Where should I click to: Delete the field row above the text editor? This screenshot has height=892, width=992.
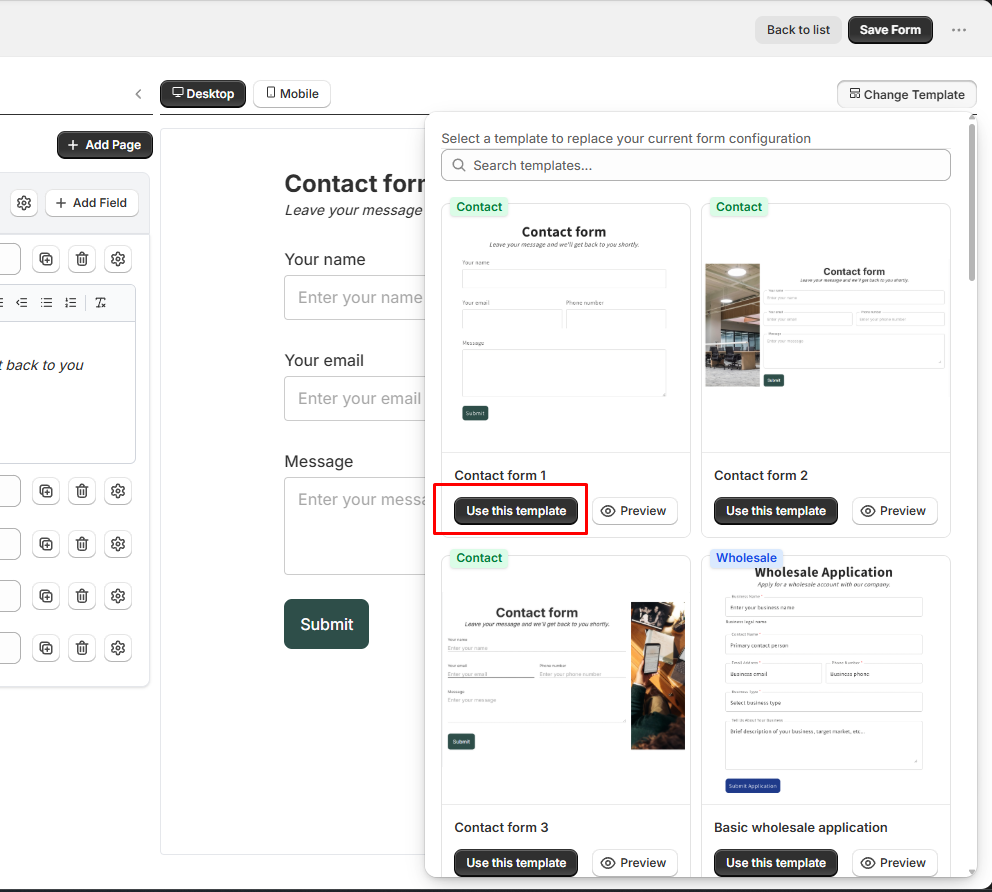click(82, 259)
